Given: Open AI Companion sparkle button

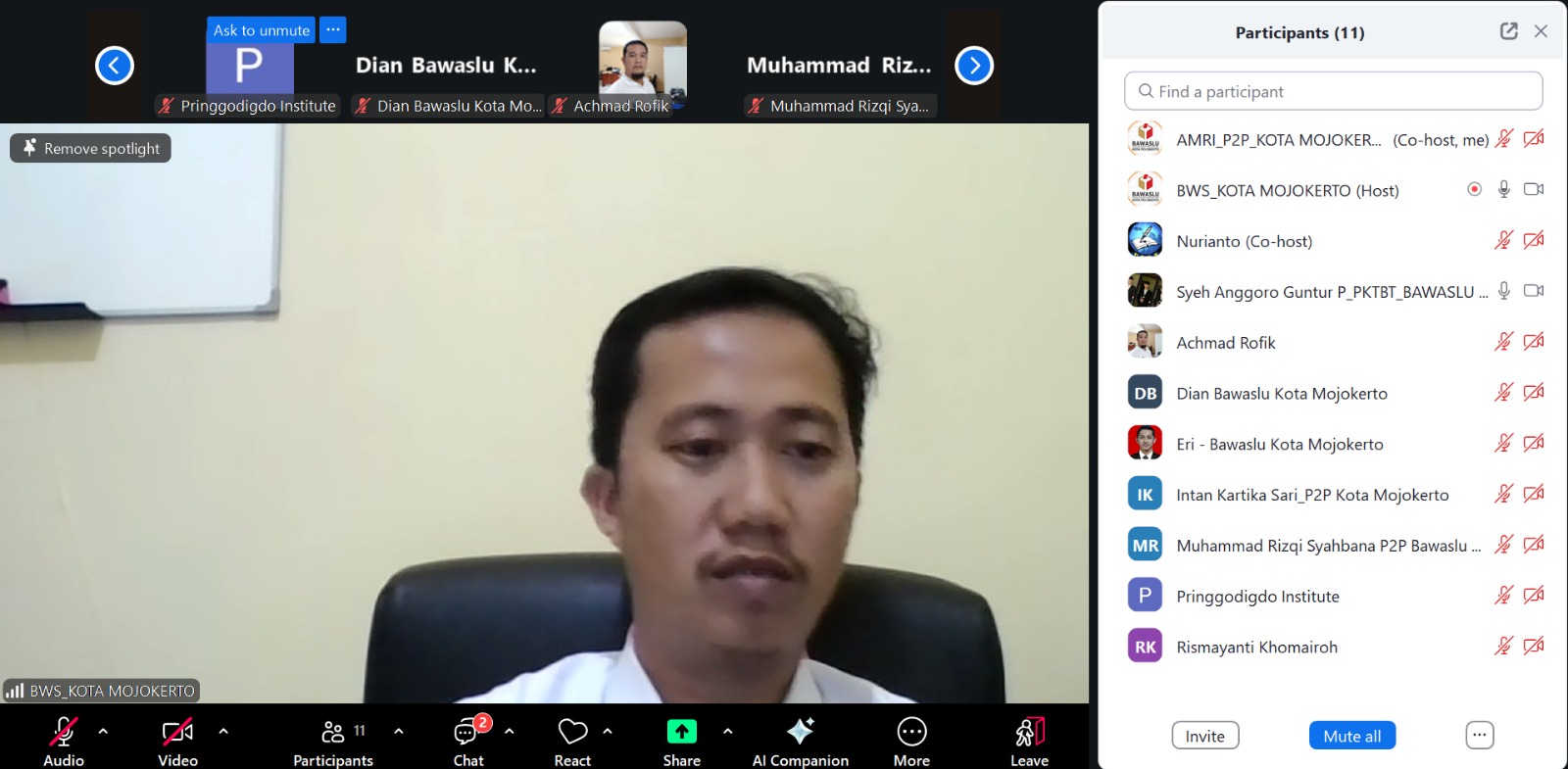Looking at the screenshot, I should click(801, 742).
